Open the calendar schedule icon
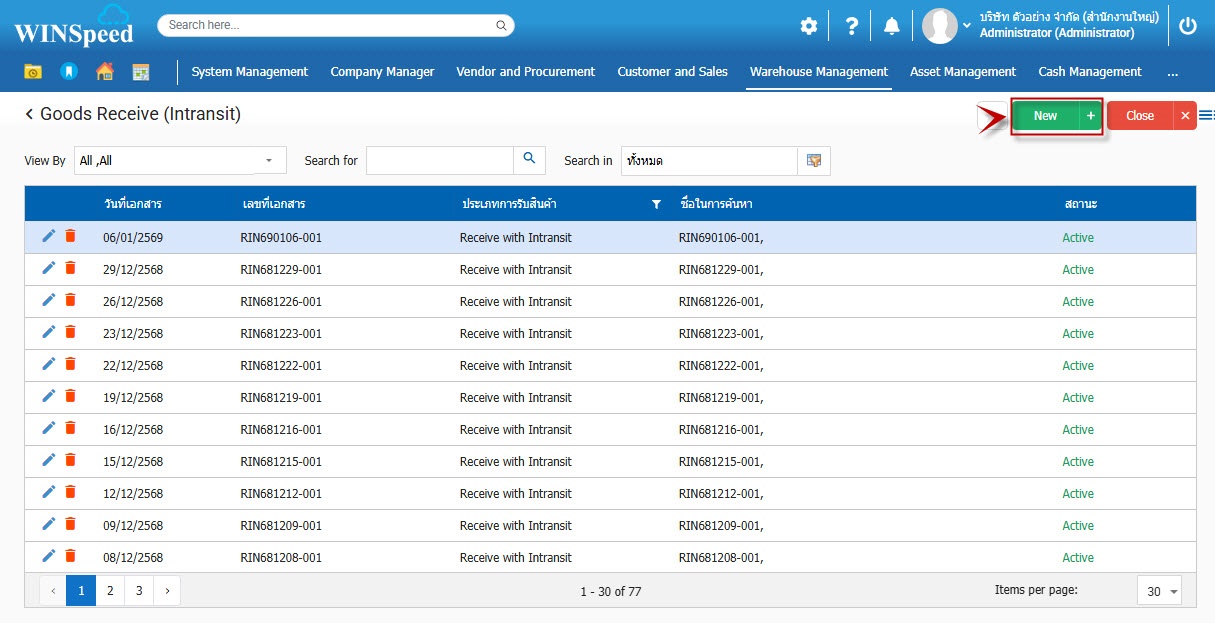Screen dimensions: 1215x623 click(141, 72)
